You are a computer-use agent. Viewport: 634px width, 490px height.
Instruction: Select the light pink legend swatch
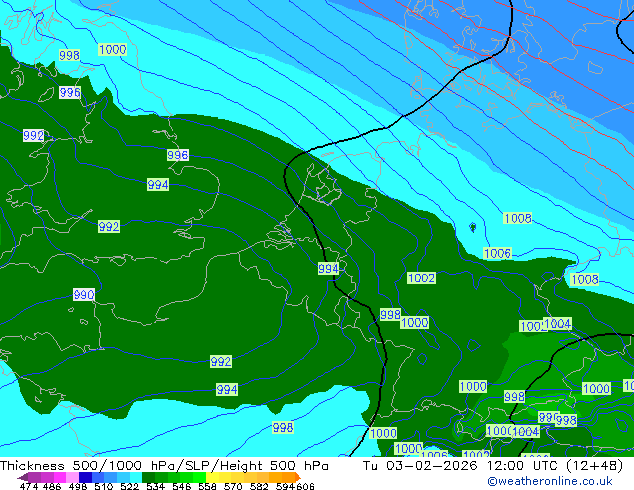tap(72, 477)
